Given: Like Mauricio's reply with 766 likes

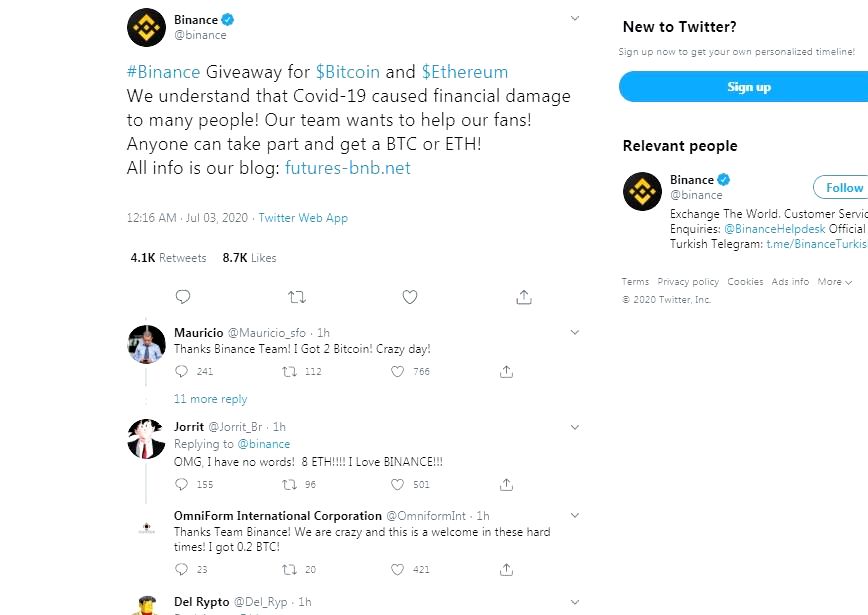Looking at the screenshot, I should tap(397, 371).
